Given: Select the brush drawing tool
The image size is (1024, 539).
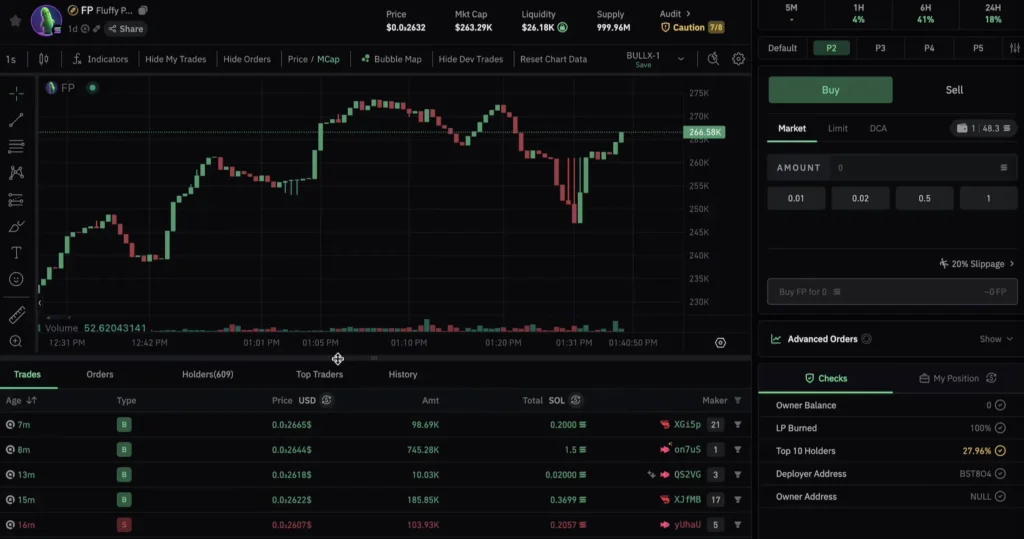Looking at the screenshot, I should point(16,226).
